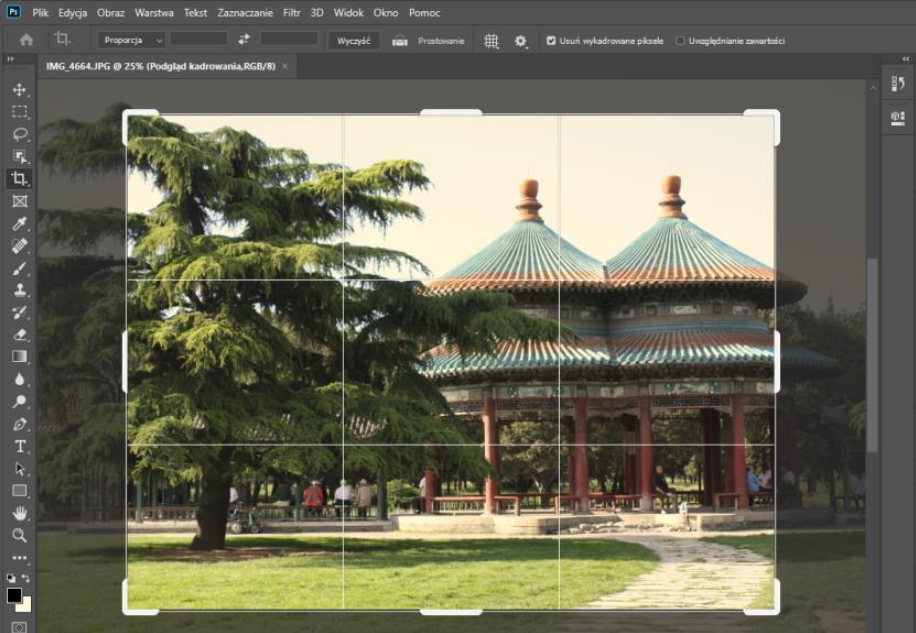
Task: Select the Zoom tool
Action: click(x=19, y=535)
